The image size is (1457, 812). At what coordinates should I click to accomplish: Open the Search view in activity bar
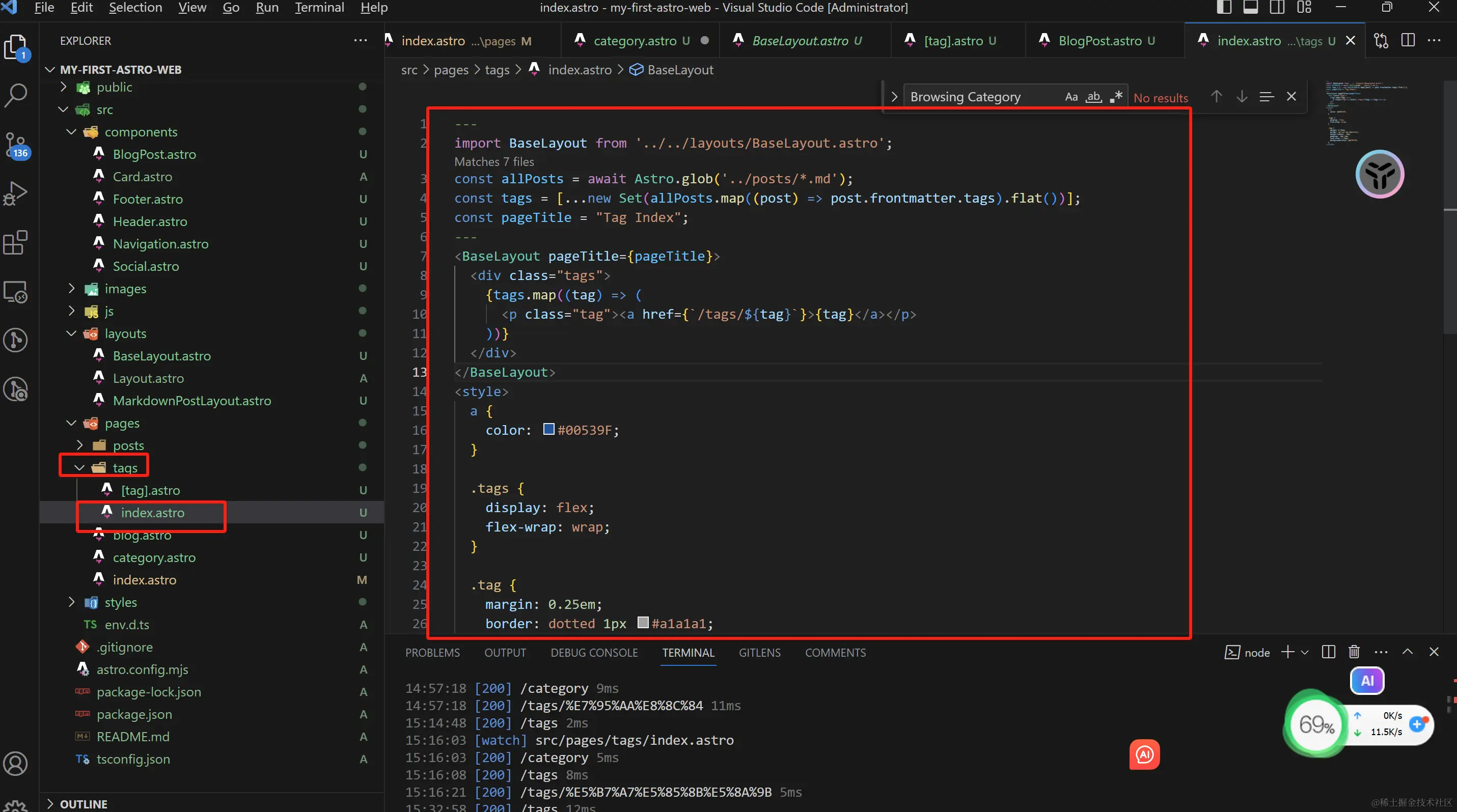[16, 95]
